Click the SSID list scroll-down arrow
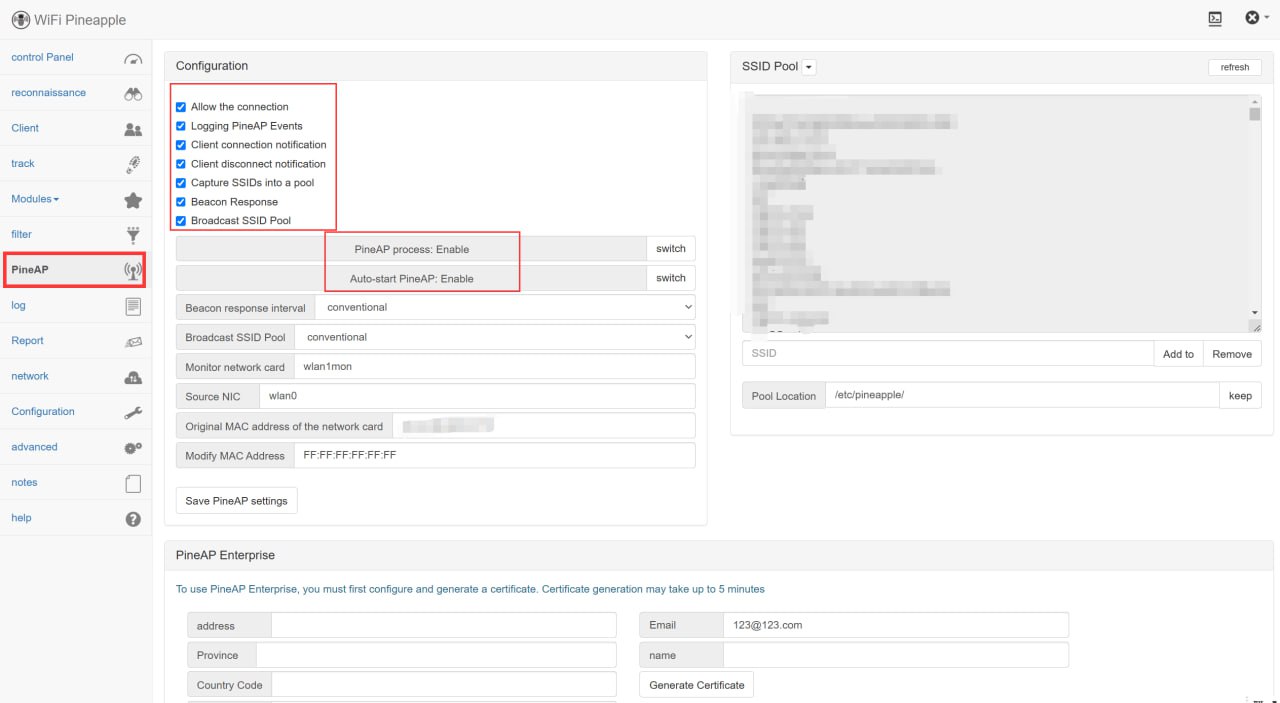1280x703 pixels. (x=1254, y=312)
